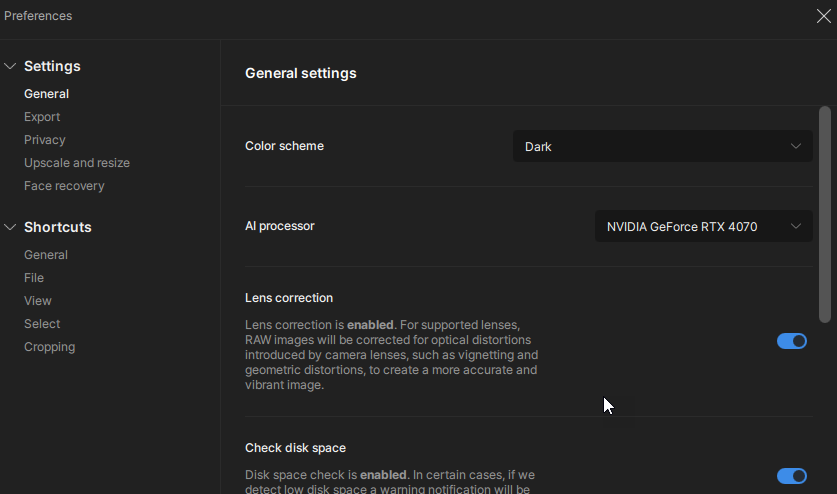The width and height of the screenshot is (837, 494).
Task: Open General under Settings
Action: pyautogui.click(x=46, y=94)
